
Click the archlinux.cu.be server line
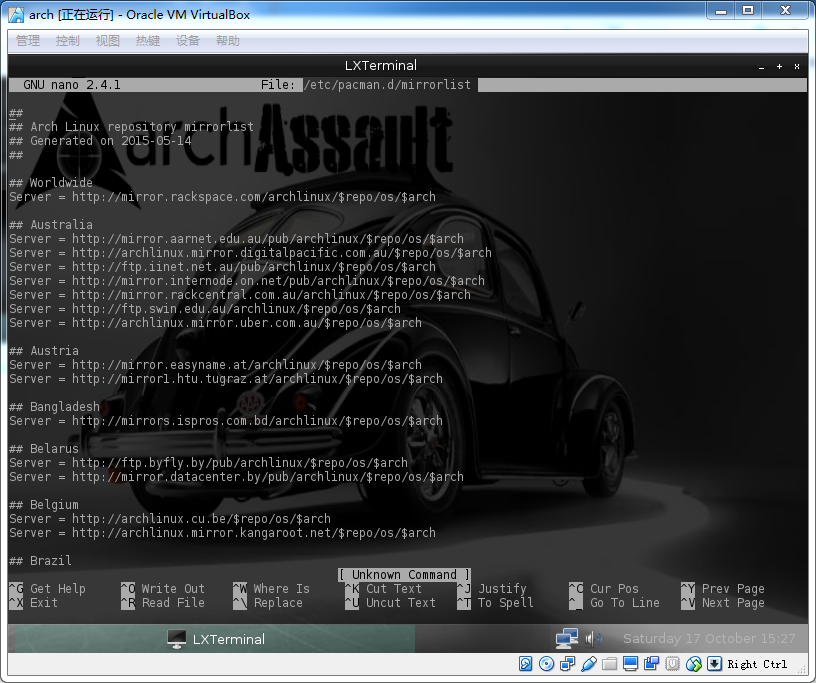tap(170, 519)
